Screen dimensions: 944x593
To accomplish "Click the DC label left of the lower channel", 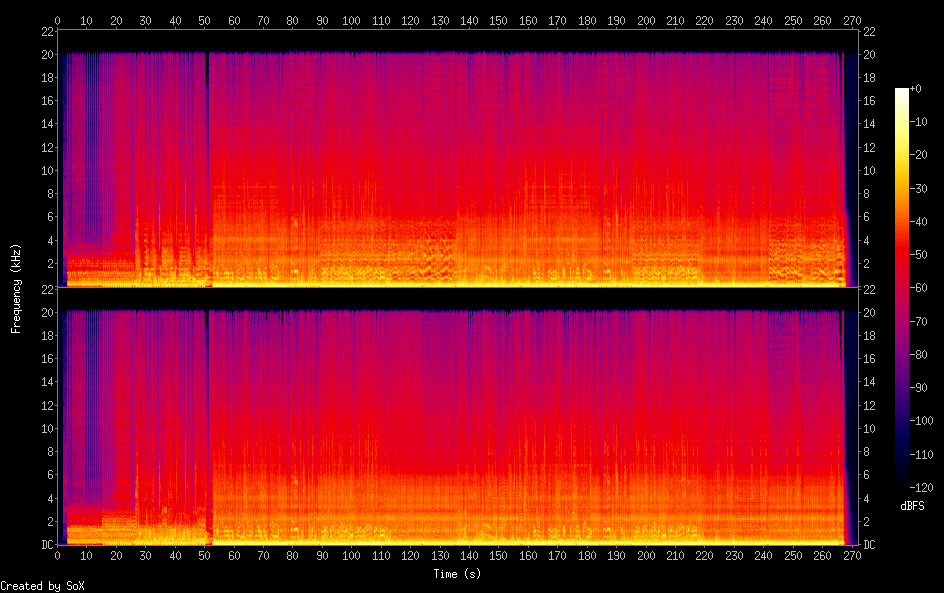I will click(45, 545).
